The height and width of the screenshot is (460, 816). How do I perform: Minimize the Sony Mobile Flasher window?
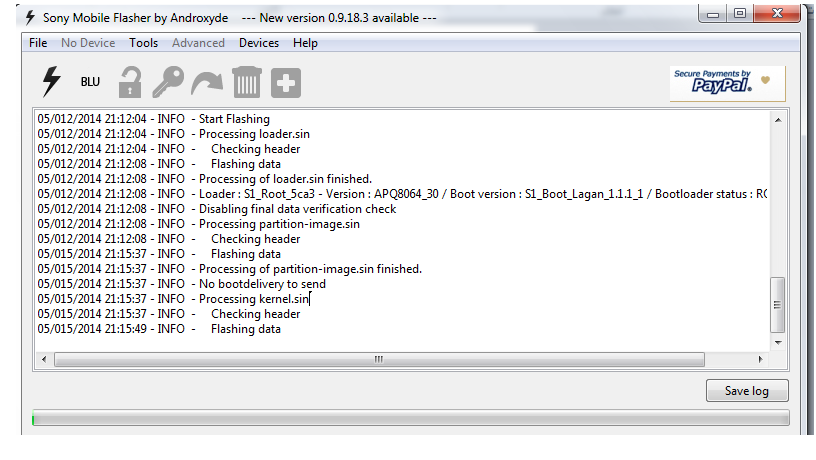click(713, 14)
